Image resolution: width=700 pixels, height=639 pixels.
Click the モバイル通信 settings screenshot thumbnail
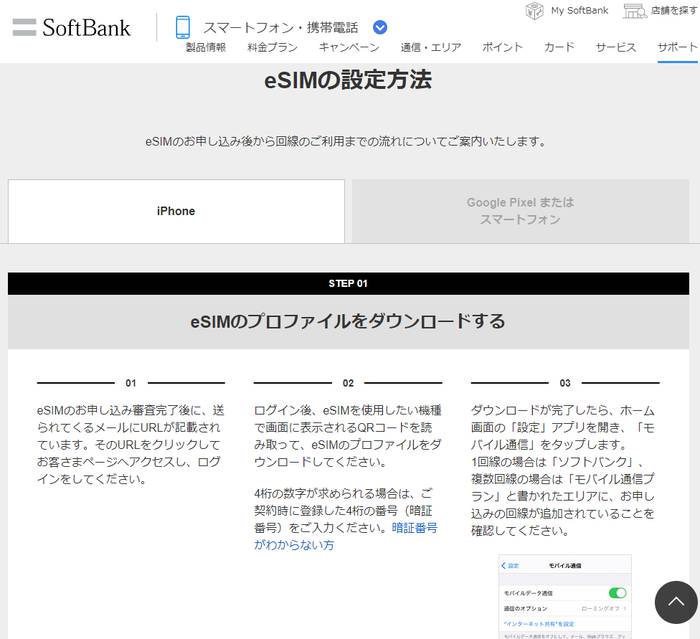pos(565,597)
